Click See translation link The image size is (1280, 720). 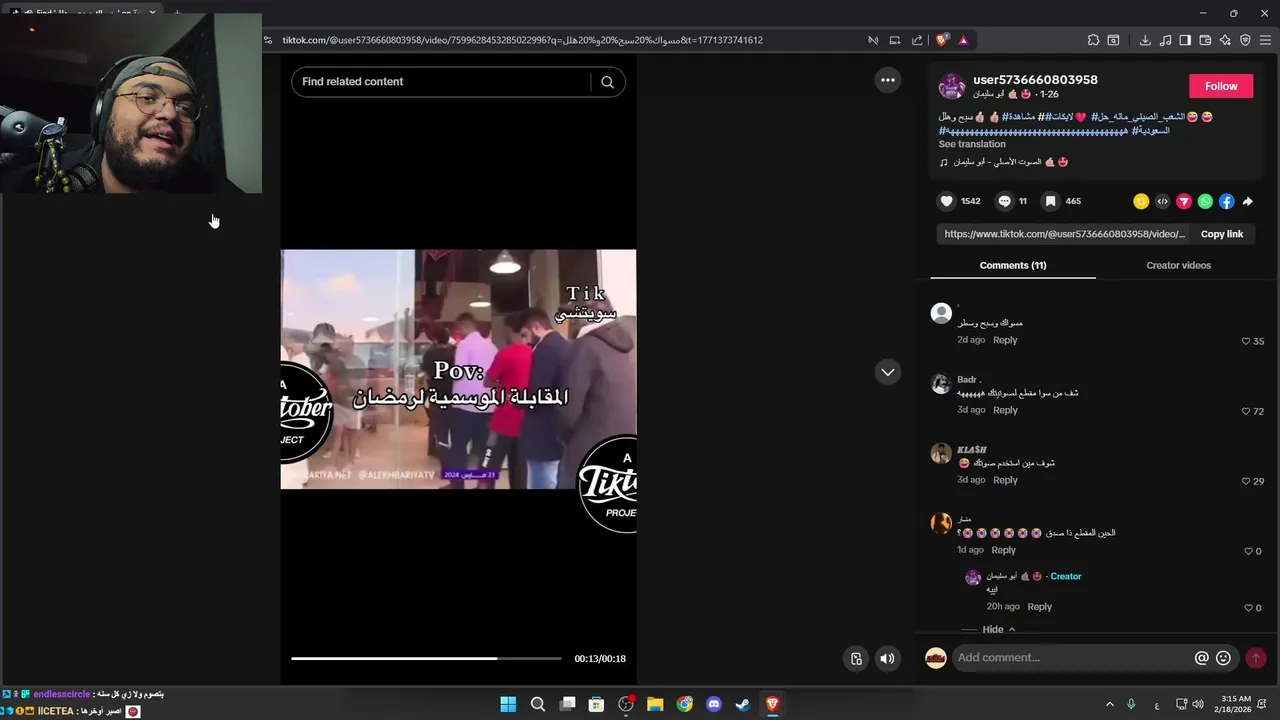(x=972, y=144)
